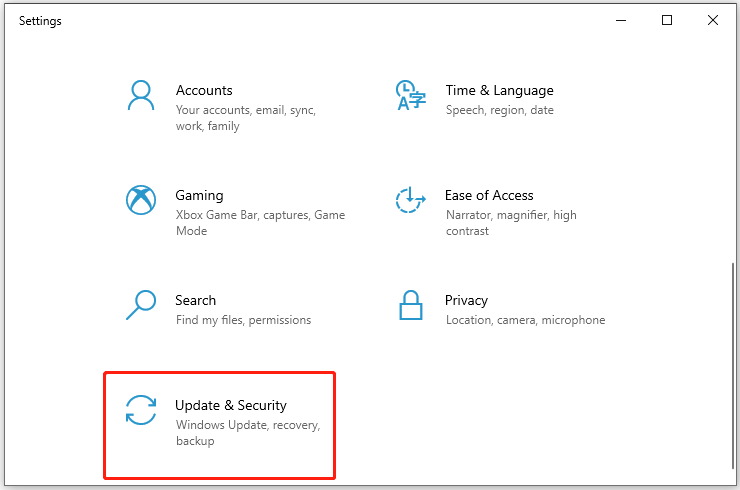The height and width of the screenshot is (490, 740).
Task: Click 'Windows Update, recovery, backup' description
Action: tap(248, 432)
